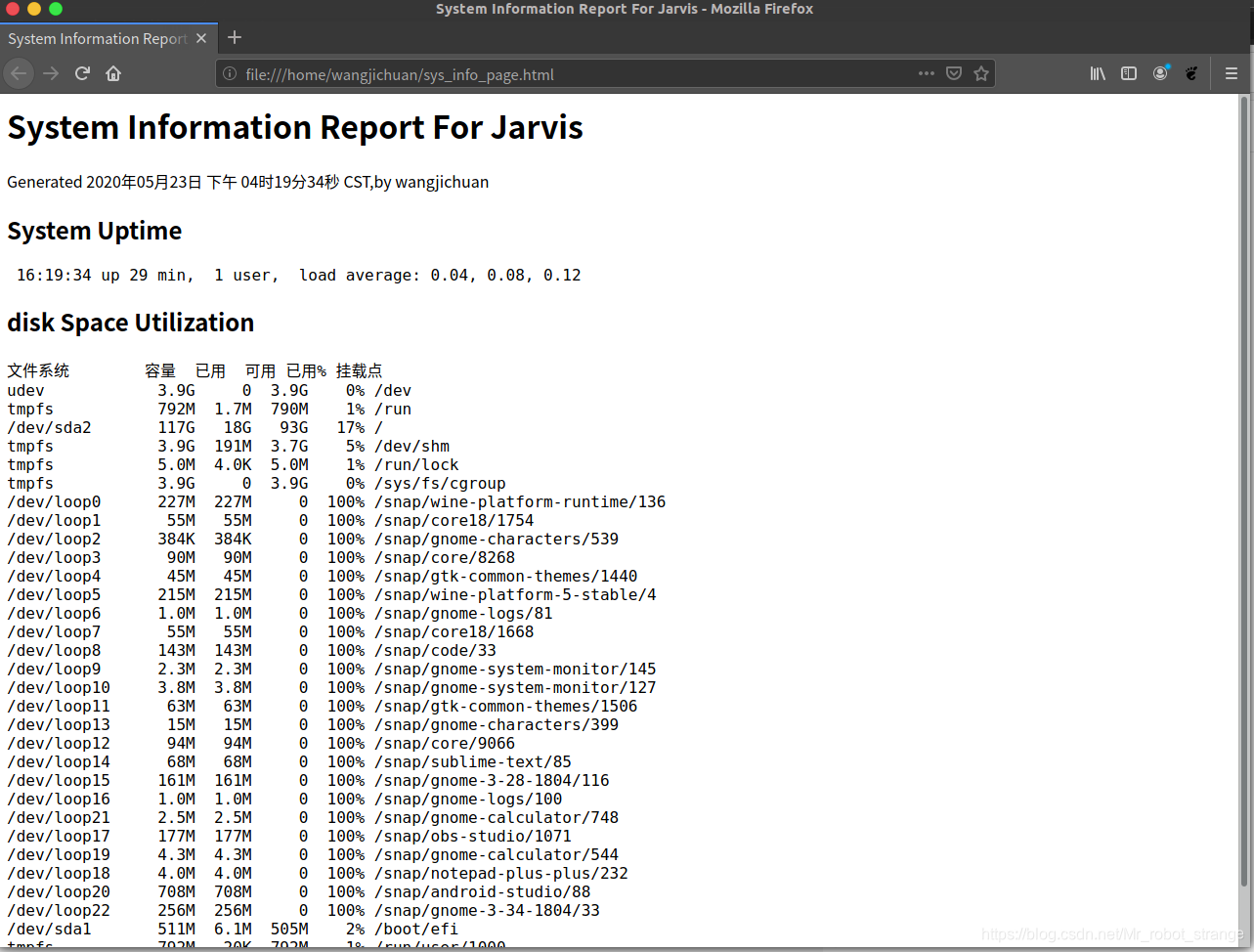Click the disk Space Utilization heading
1254x952 pixels.
[x=131, y=323]
